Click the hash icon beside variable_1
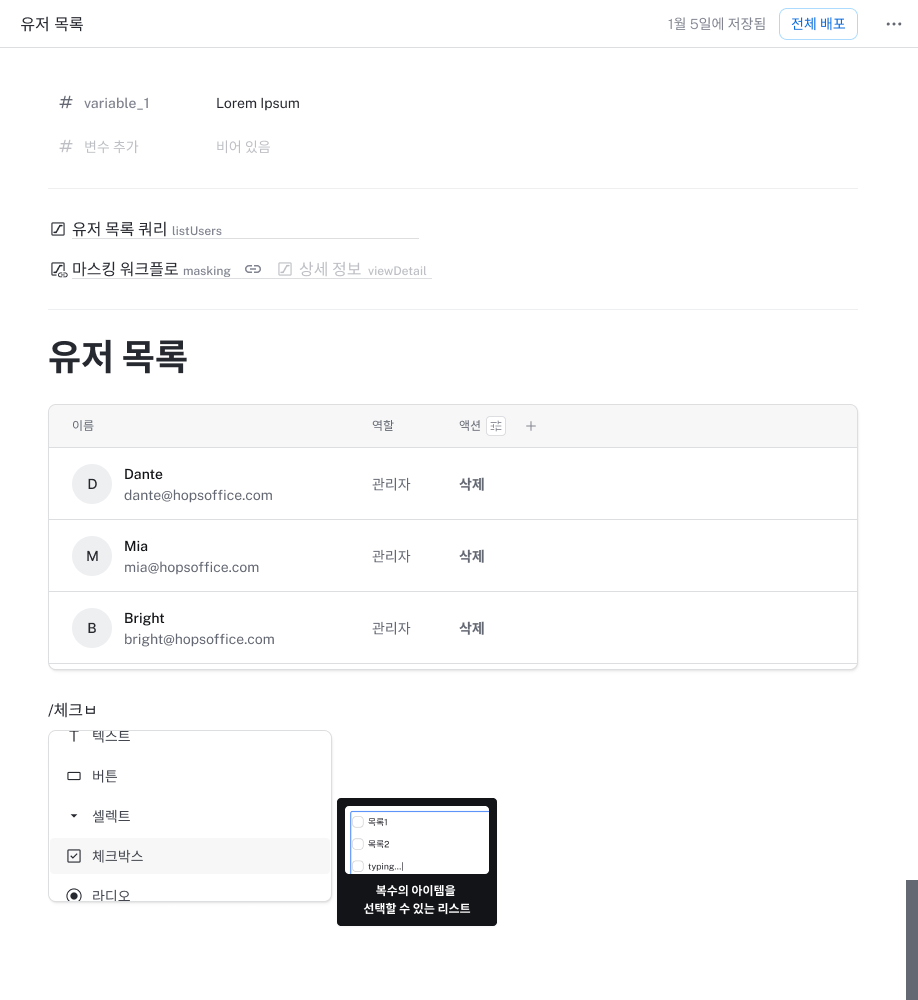The width and height of the screenshot is (918, 1000). point(66,103)
